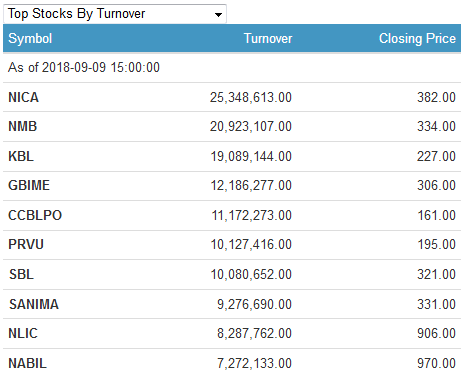The width and height of the screenshot is (466, 373).
Task: Open the NMB stock symbol
Action: (23, 126)
